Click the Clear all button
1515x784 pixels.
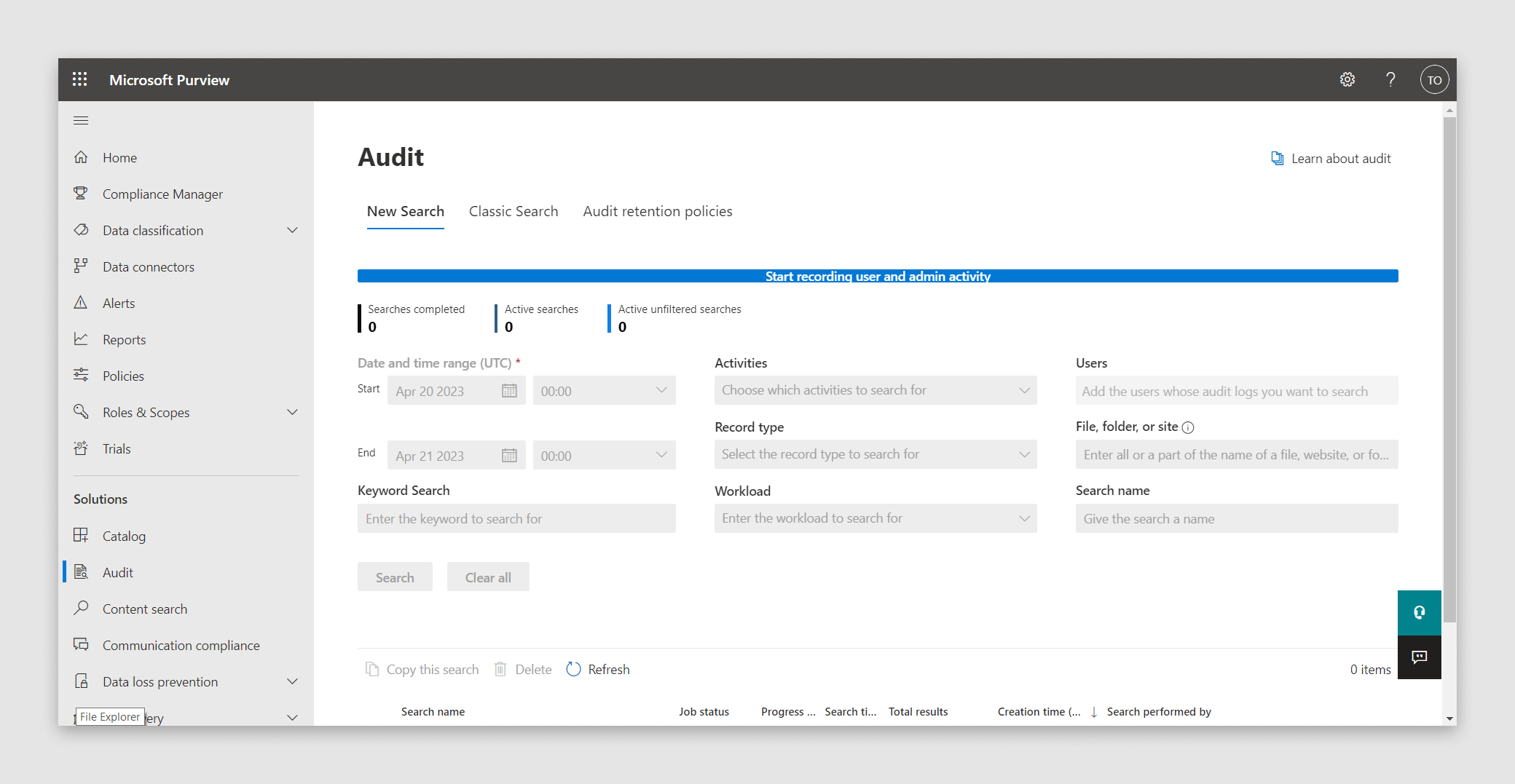point(488,577)
